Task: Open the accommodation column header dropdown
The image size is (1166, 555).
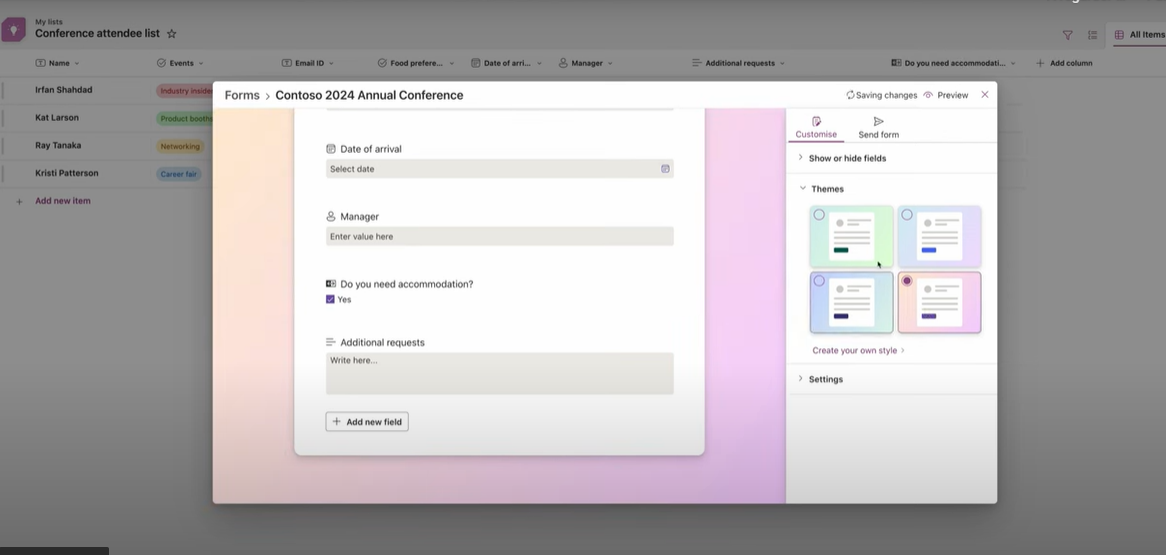Action: point(1013,63)
